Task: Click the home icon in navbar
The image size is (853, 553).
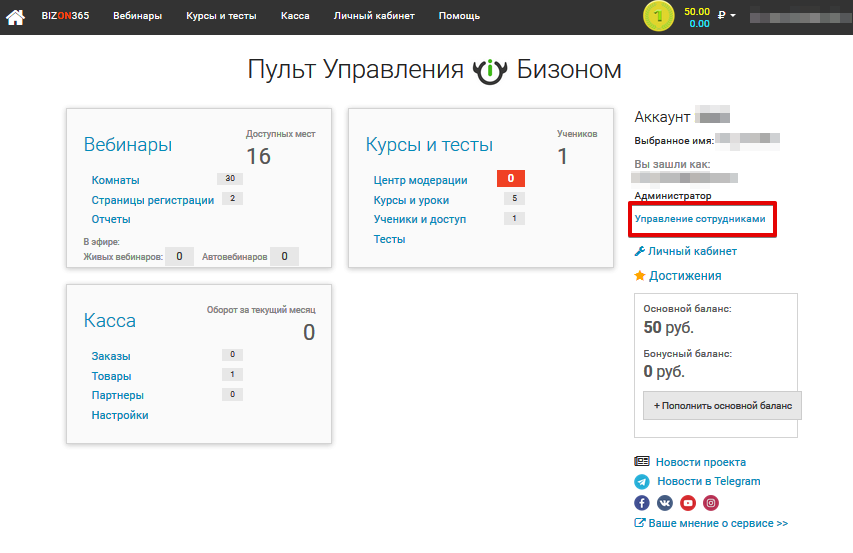Action: point(16,16)
